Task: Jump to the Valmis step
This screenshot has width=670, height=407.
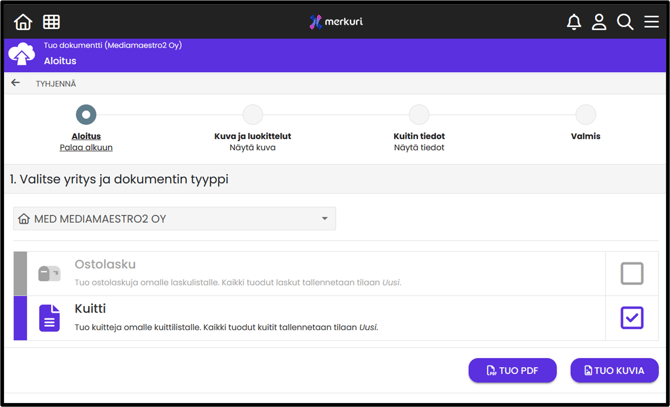Action: tap(585, 115)
